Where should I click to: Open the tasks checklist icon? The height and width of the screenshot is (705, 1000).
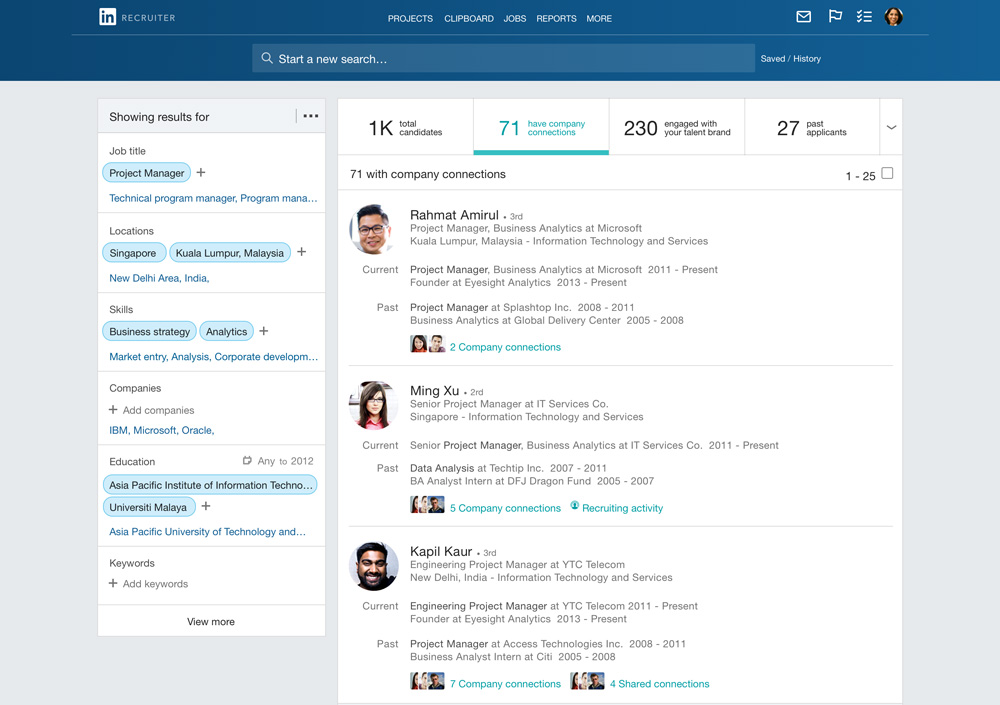pos(865,16)
